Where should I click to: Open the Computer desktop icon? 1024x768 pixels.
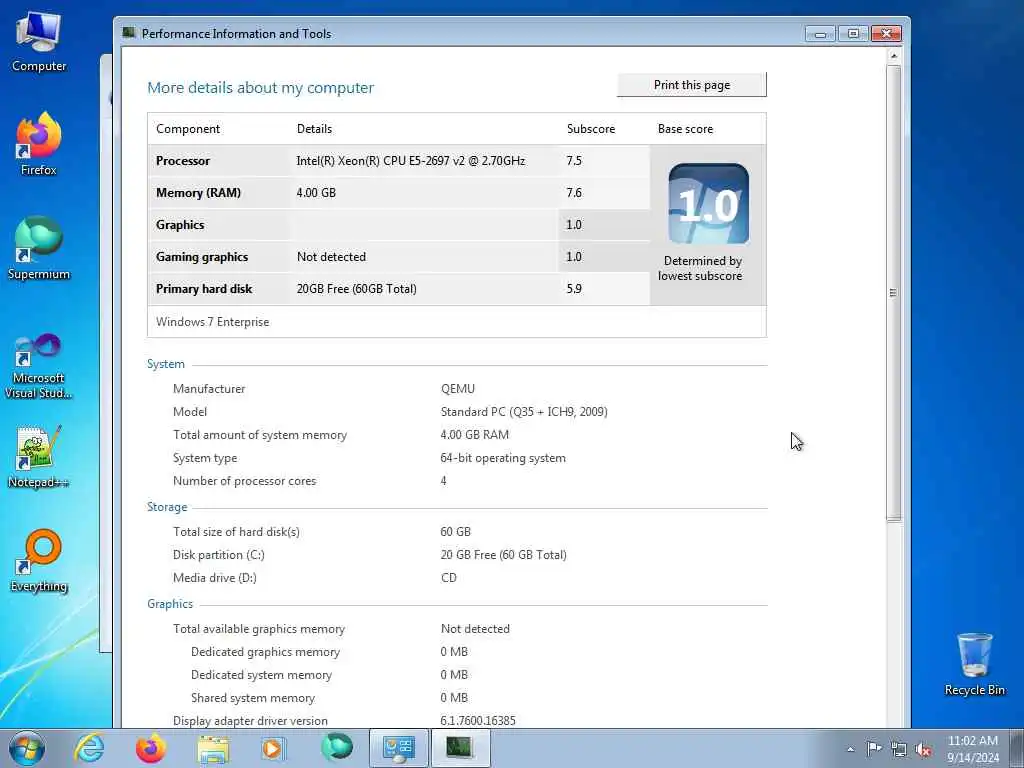coord(39,40)
